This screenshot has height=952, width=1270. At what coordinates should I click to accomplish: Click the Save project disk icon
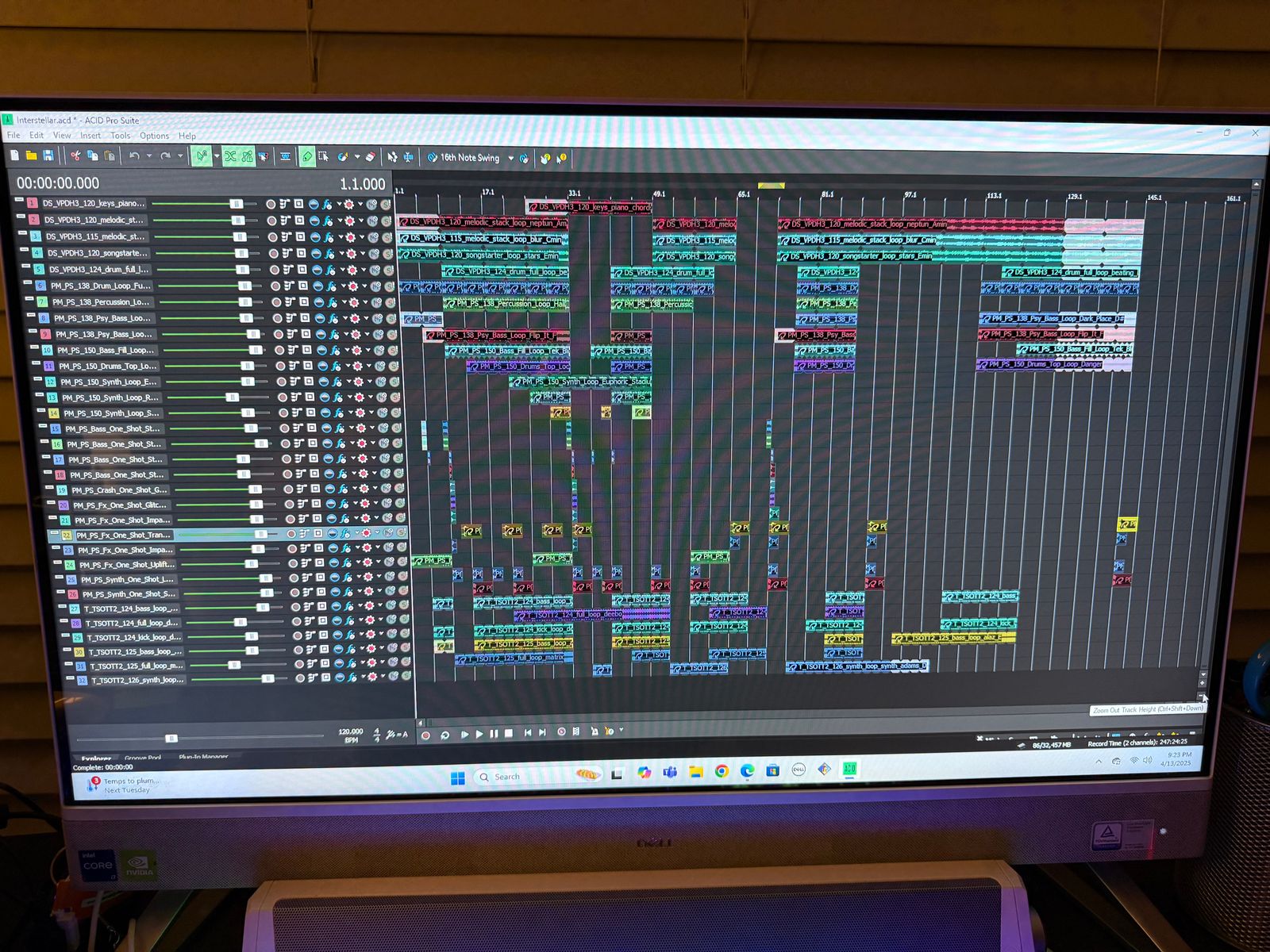coord(48,155)
